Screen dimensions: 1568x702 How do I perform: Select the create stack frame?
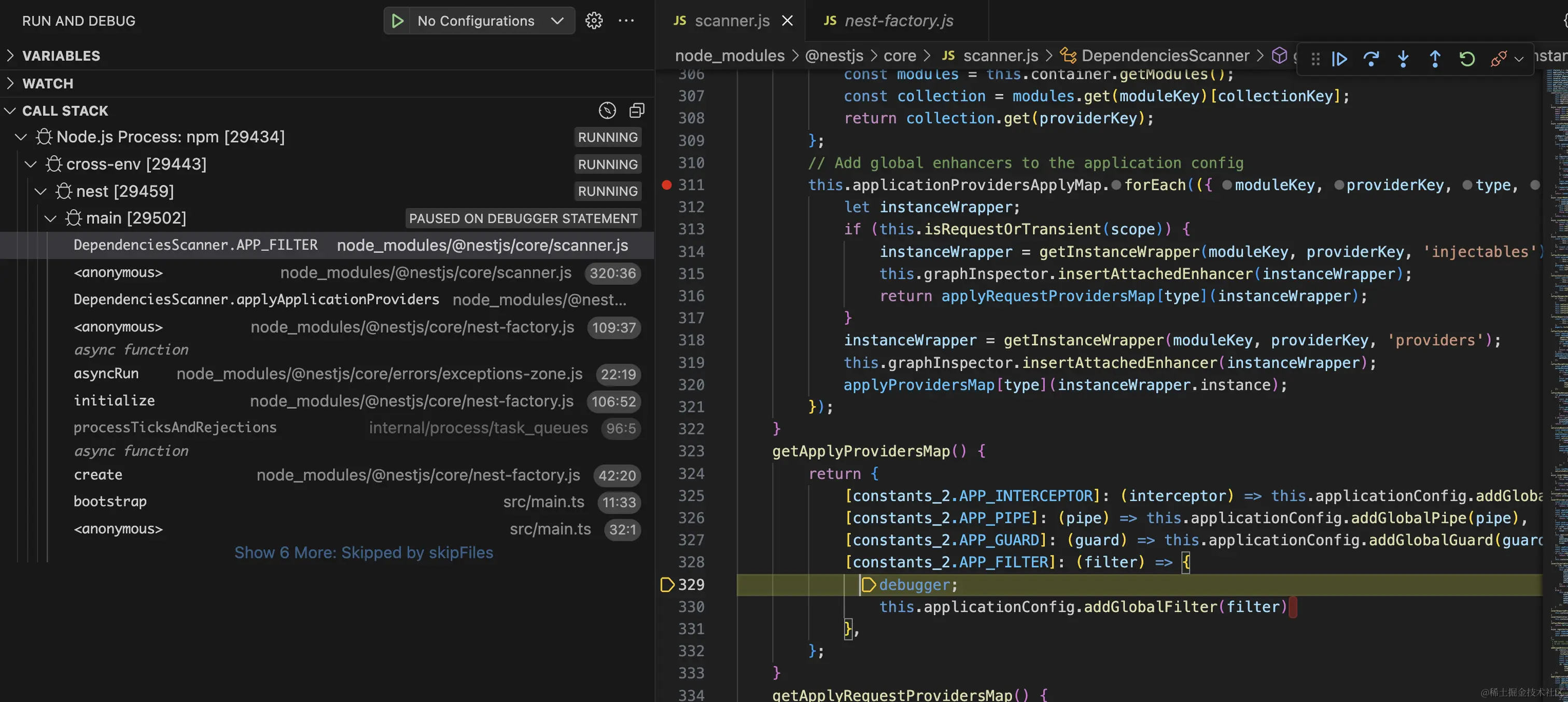327,475
